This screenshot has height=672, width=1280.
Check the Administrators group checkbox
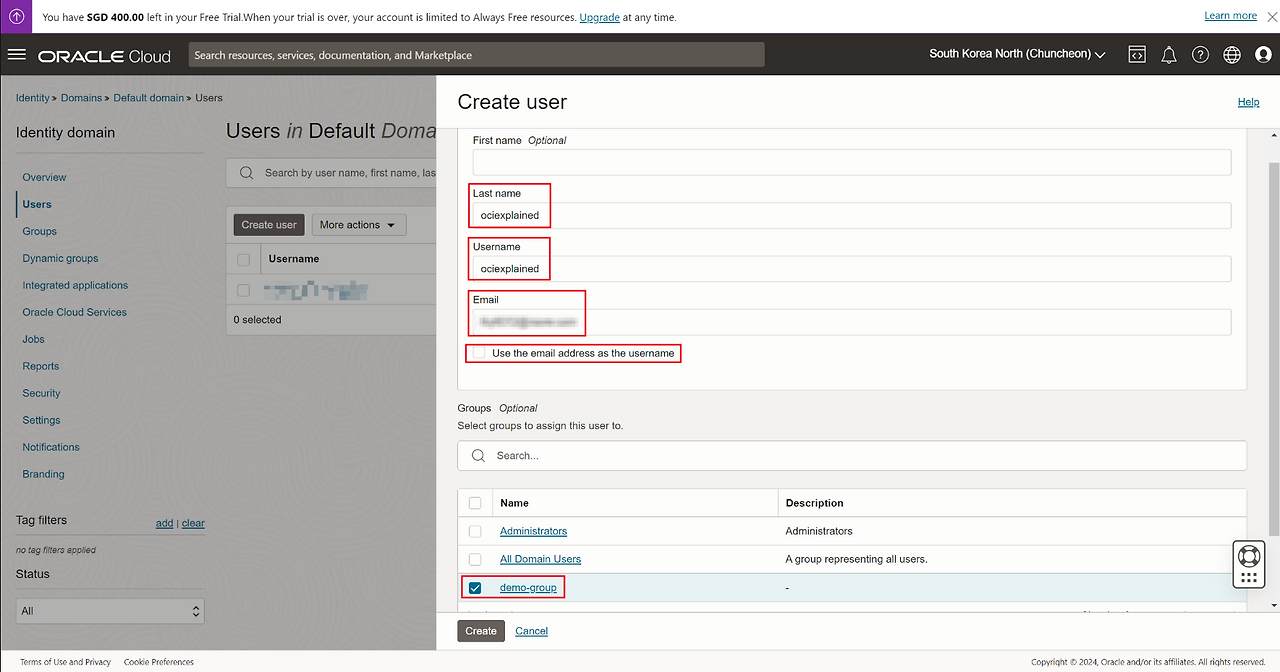coord(475,531)
